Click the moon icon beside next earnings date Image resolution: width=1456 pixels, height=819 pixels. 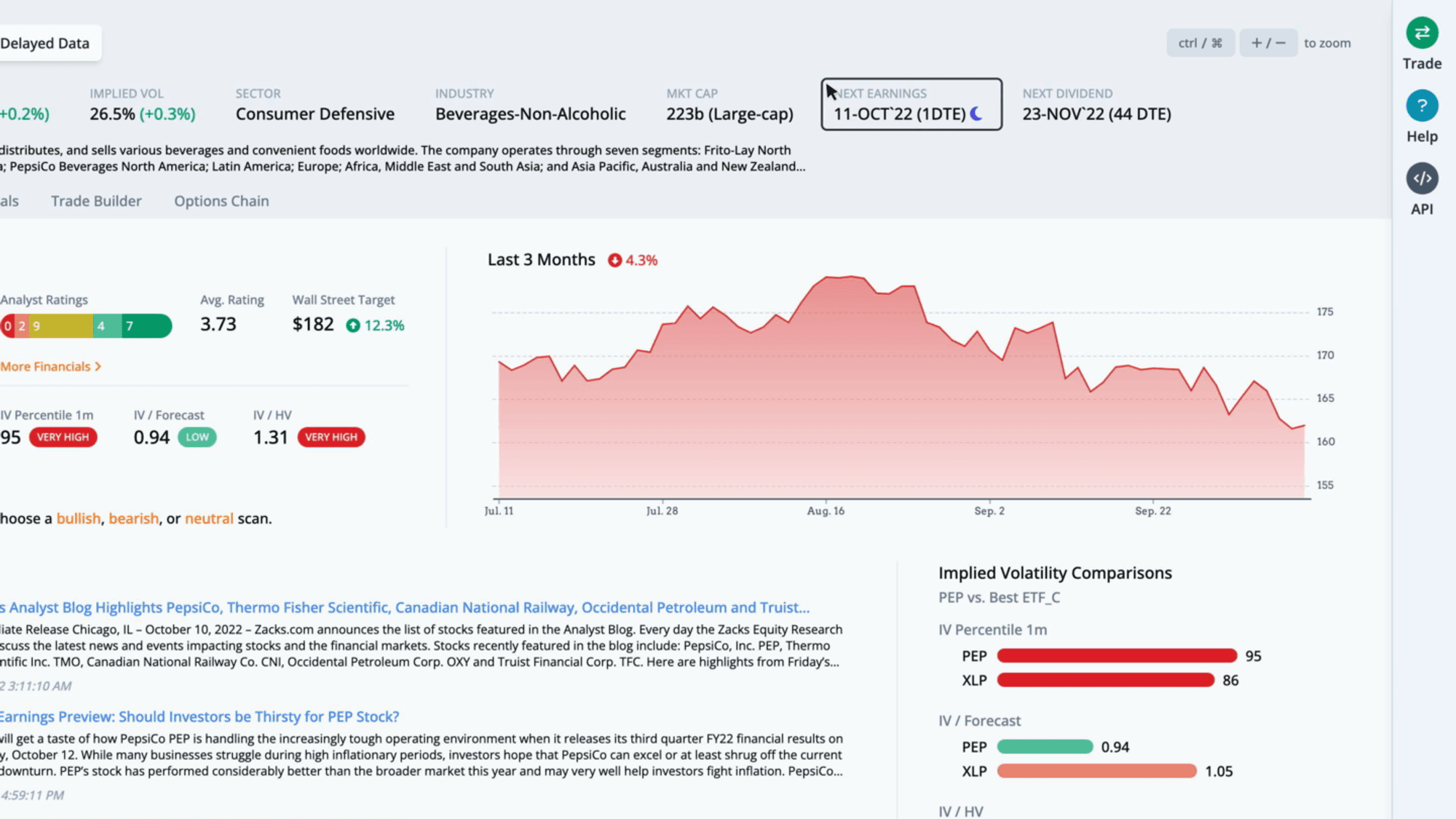(x=977, y=114)
